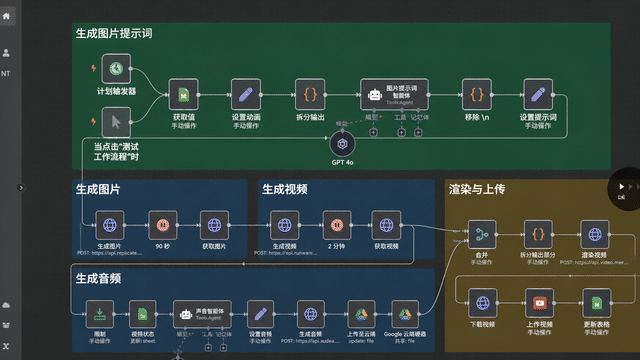Open the Google 云端硬盘 share node
640x360 pixels.
pyautogui.click(x=405, y=314)
